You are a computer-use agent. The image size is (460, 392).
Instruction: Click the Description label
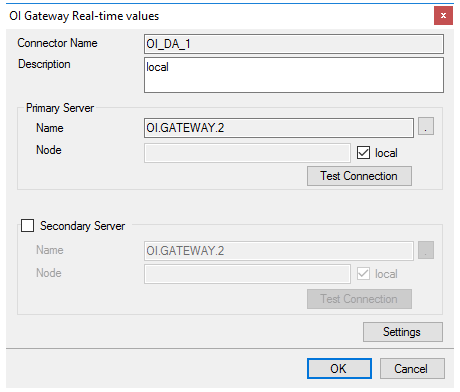(x=44, y=64)
